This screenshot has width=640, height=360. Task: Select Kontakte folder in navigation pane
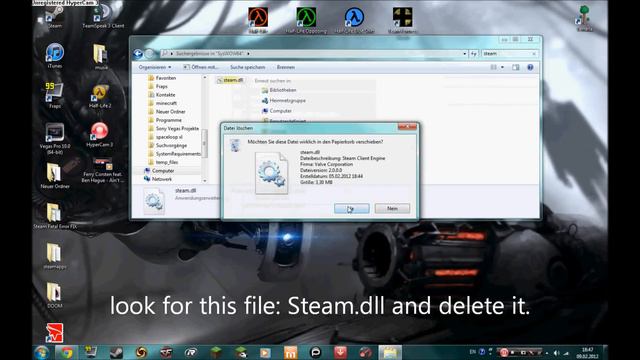coord(162,95)
